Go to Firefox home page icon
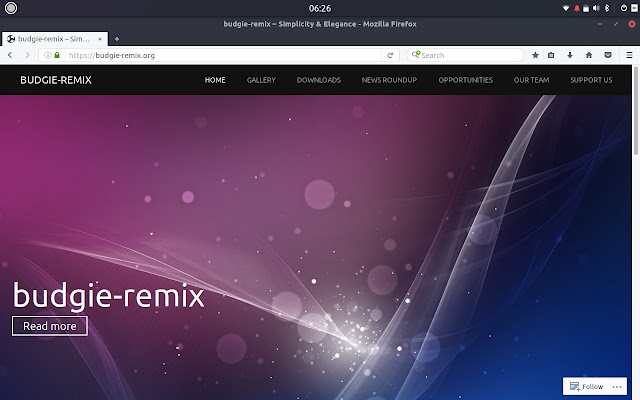 589,55
